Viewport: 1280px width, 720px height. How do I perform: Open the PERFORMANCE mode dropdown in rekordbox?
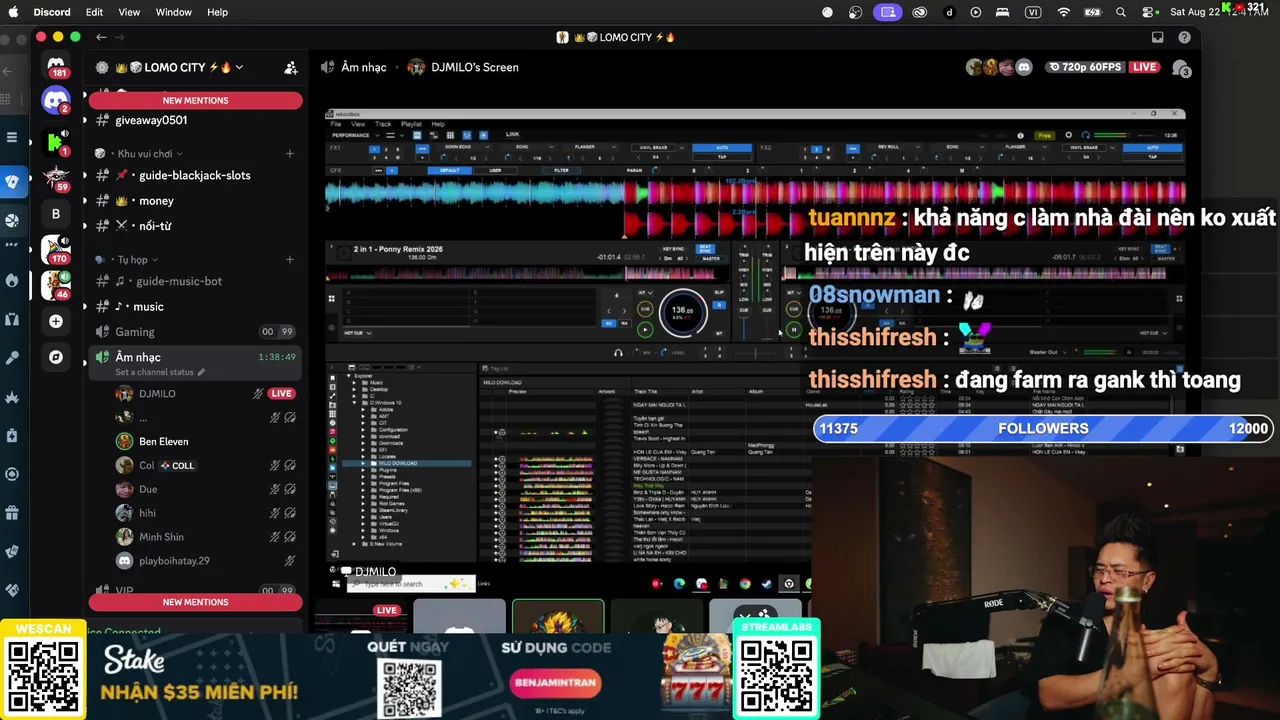point(354,135)
